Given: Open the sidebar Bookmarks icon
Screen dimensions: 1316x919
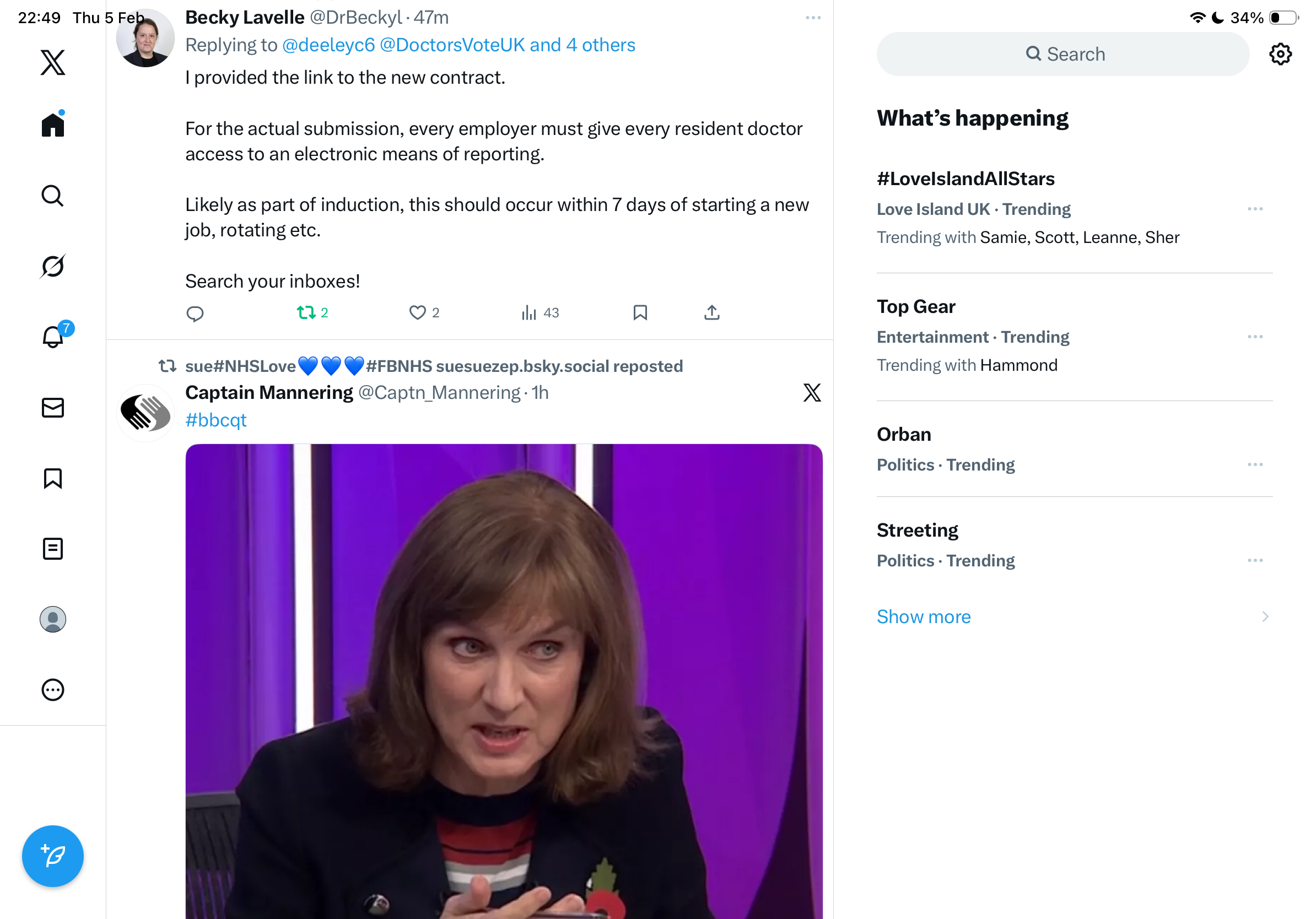Looking at the screenshot, I should pyautogui.click(x=53, y=478).
